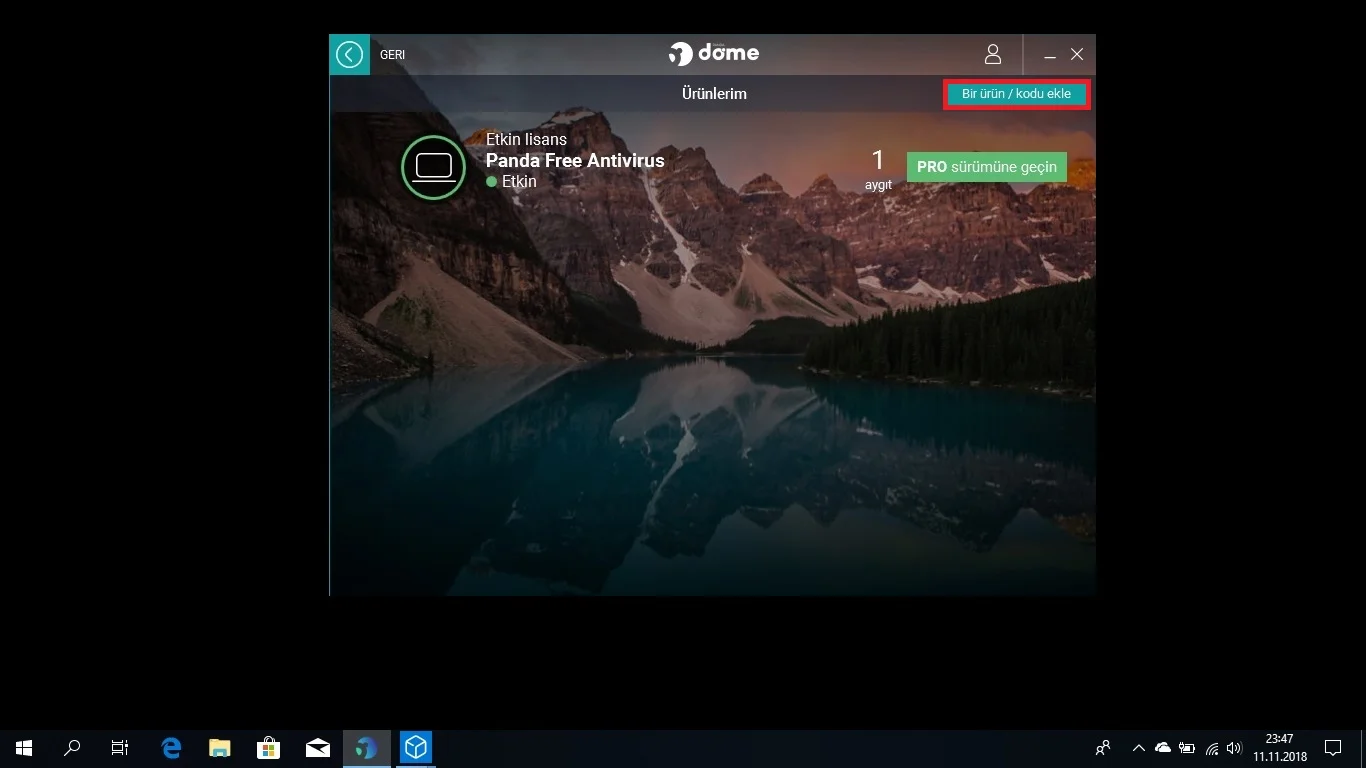Image resolution: width=1366 pixels, height=768 pixels.
Task: Click the back arrow icon
Action: 349,54
